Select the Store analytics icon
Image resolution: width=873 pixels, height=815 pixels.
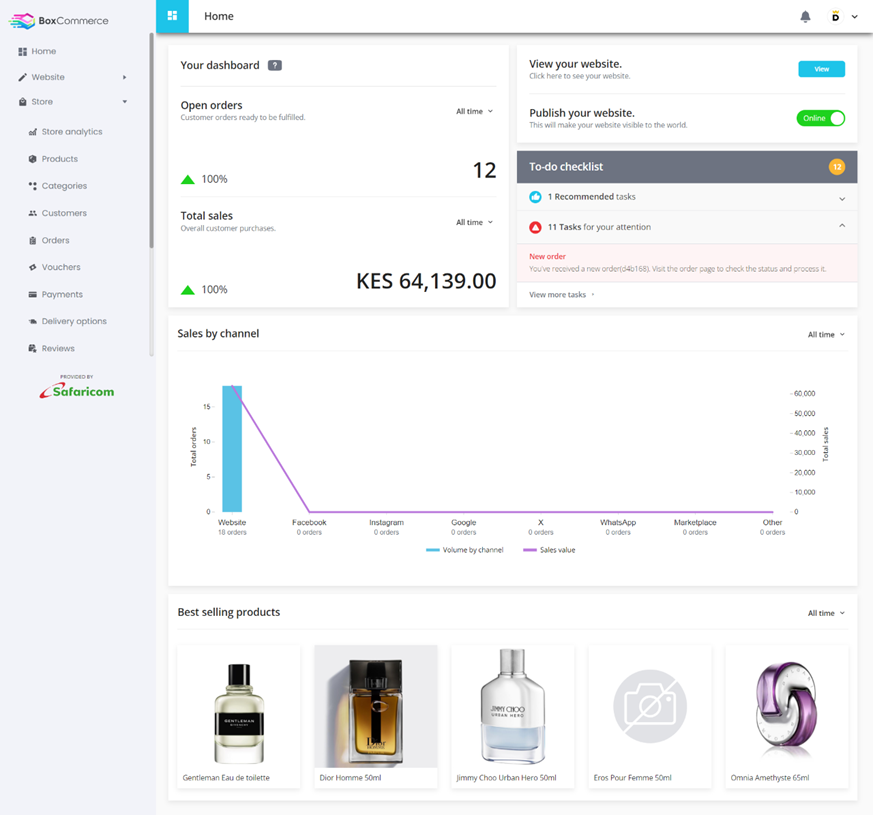pyautogui.click(x=32, y=131)
